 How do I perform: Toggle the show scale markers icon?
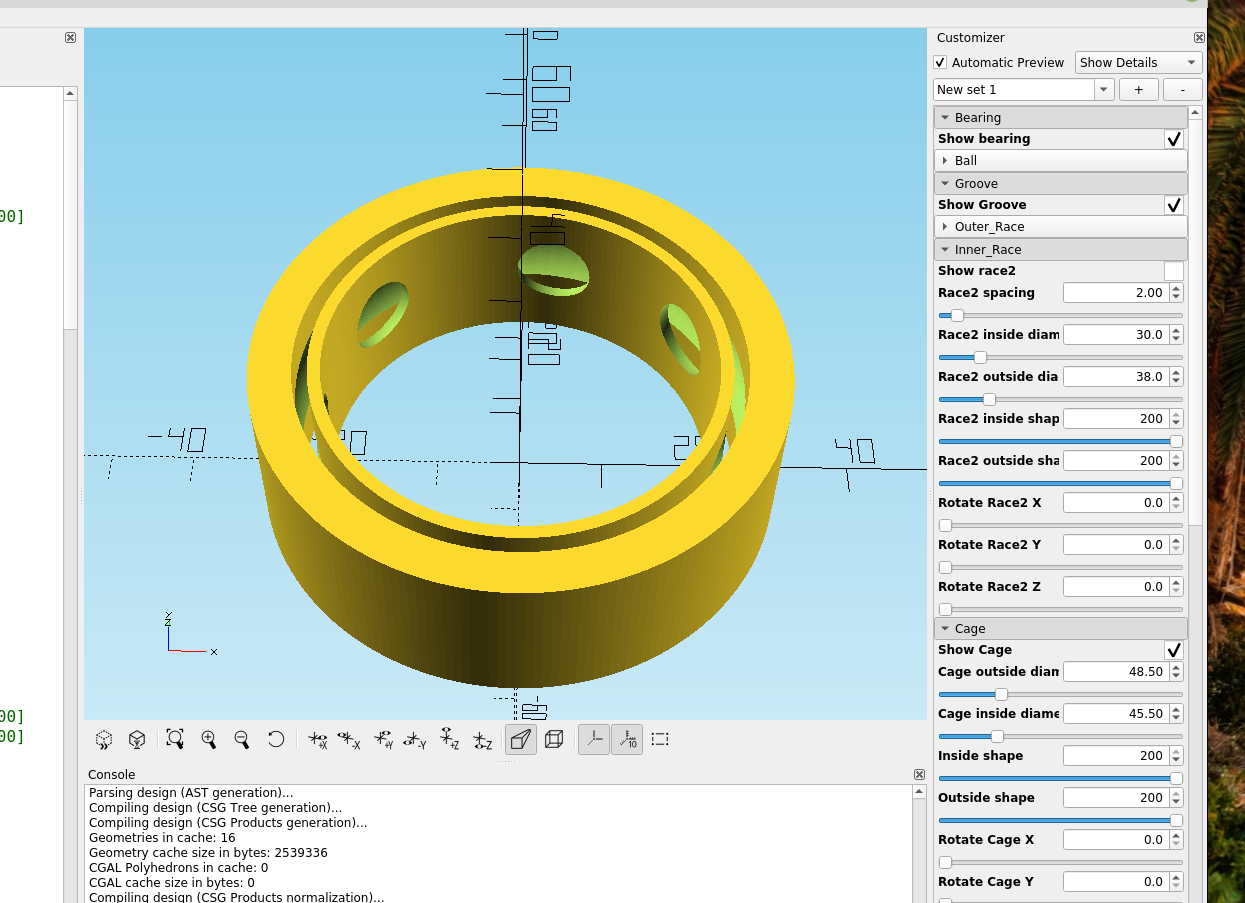coord(627,739)
